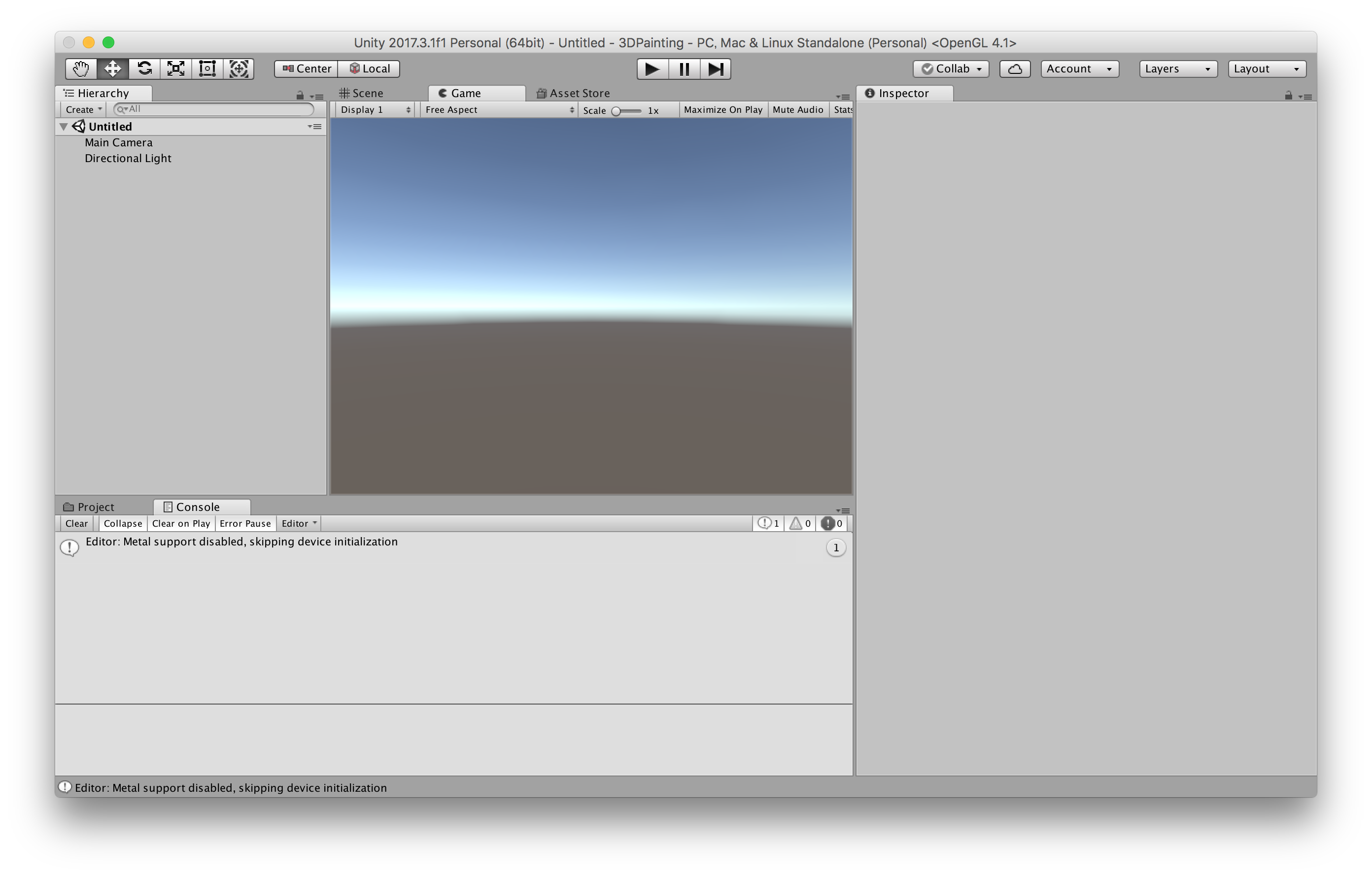
Task: Open the Layers dropdown menu
Action: click(x=1176, y=68)
